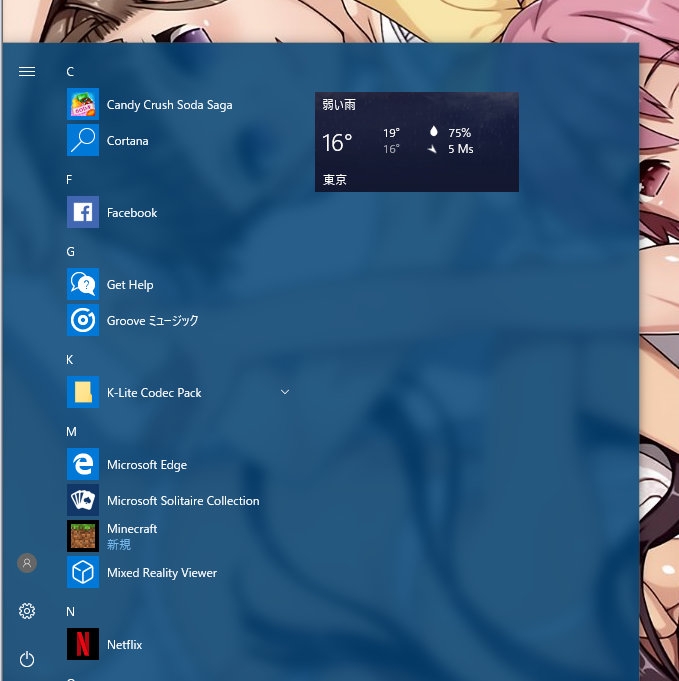Open Microsoft Solitaire Collection label
The height and width of the screenshot is (681, 679).
coord(183,501)
